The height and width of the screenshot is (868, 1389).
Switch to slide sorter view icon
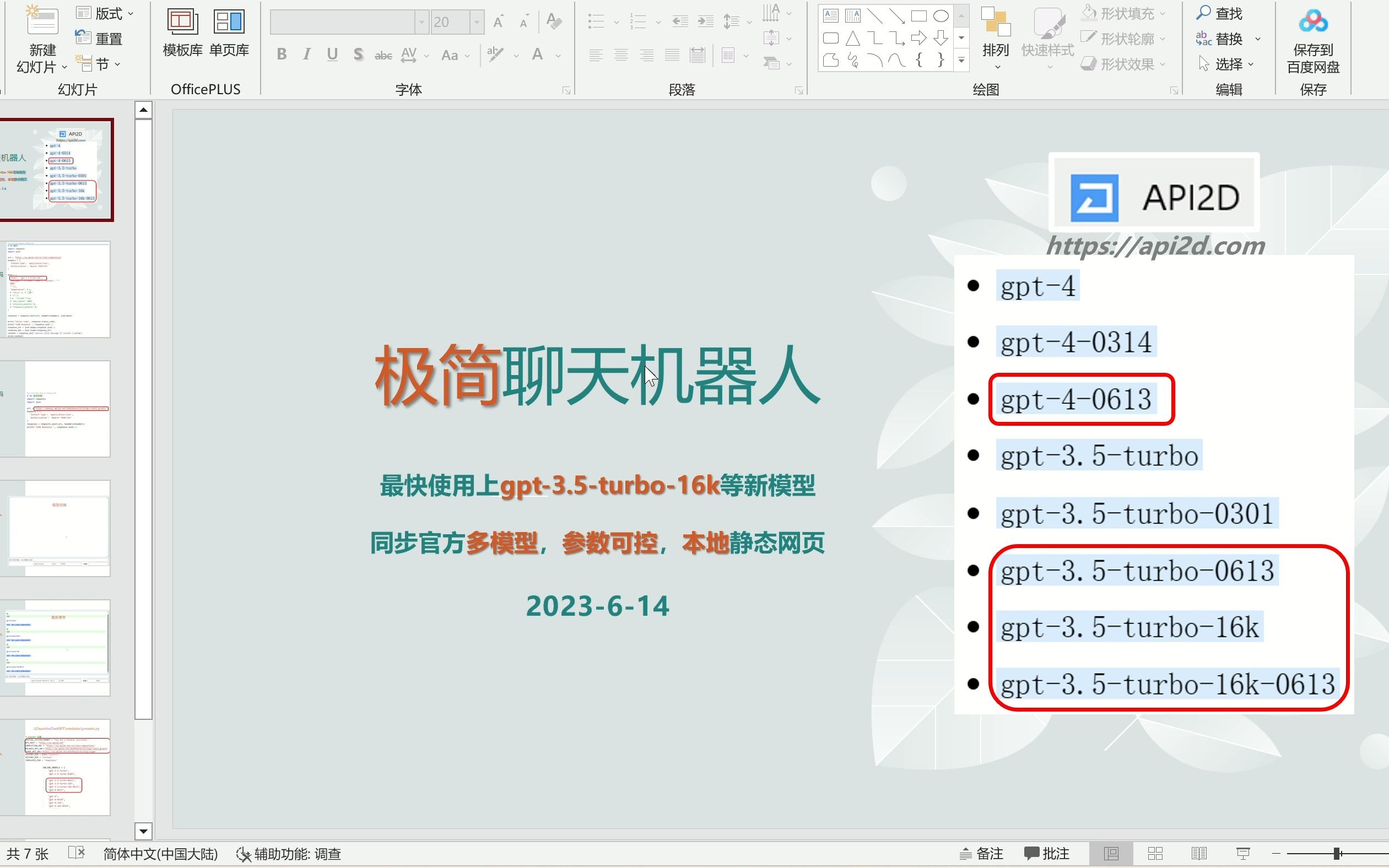pyautogui.click(x=1155, y=854)
